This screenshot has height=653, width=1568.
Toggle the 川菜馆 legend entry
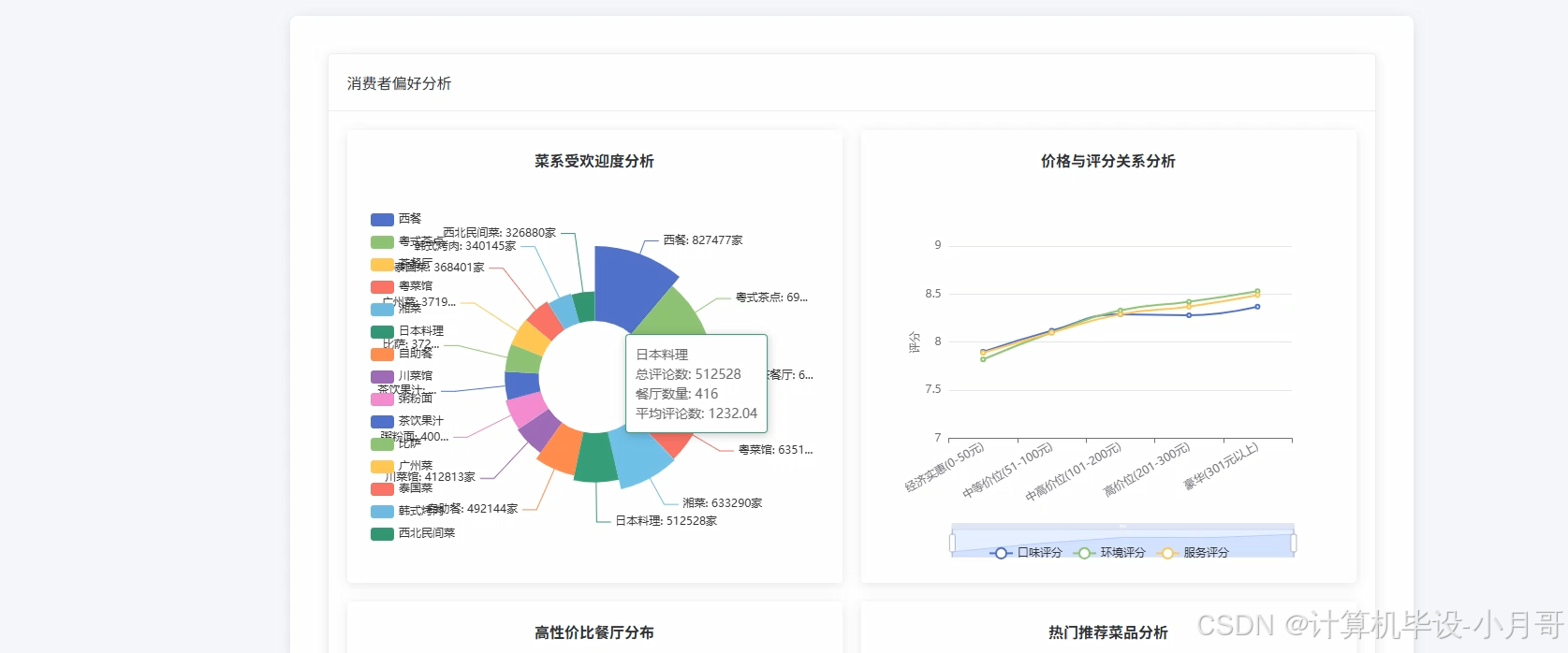[x=402, y=376]
